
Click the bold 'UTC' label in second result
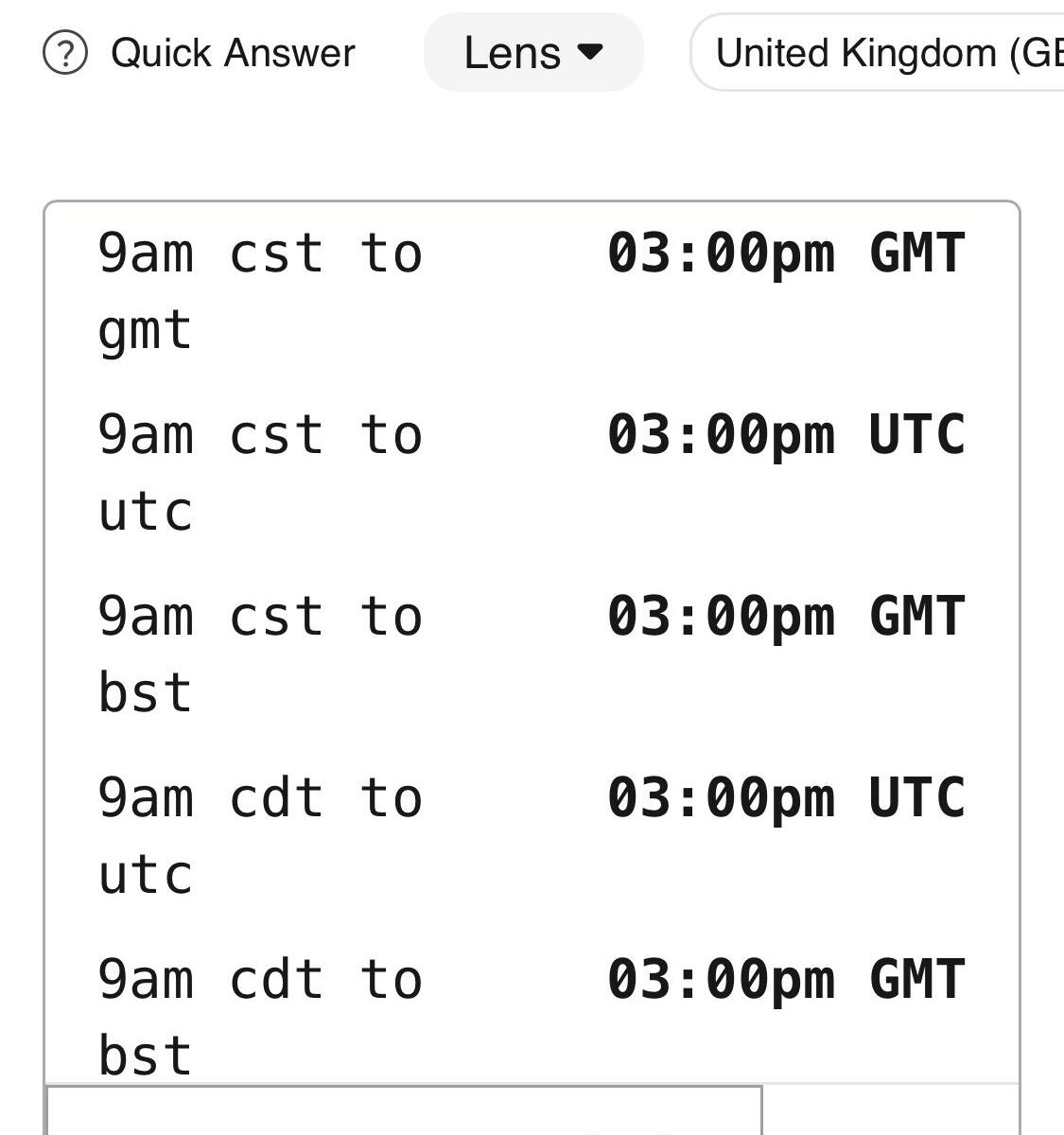click(917, 436)
